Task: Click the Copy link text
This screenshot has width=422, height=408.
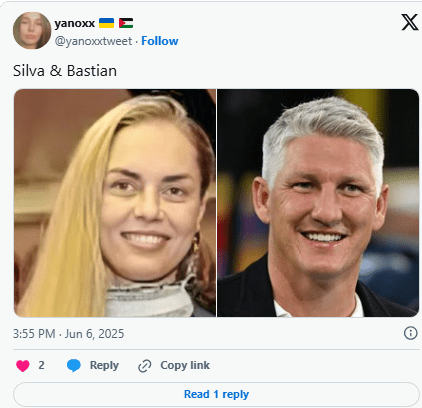Action: pyautogui.click(x=185, y=365)
